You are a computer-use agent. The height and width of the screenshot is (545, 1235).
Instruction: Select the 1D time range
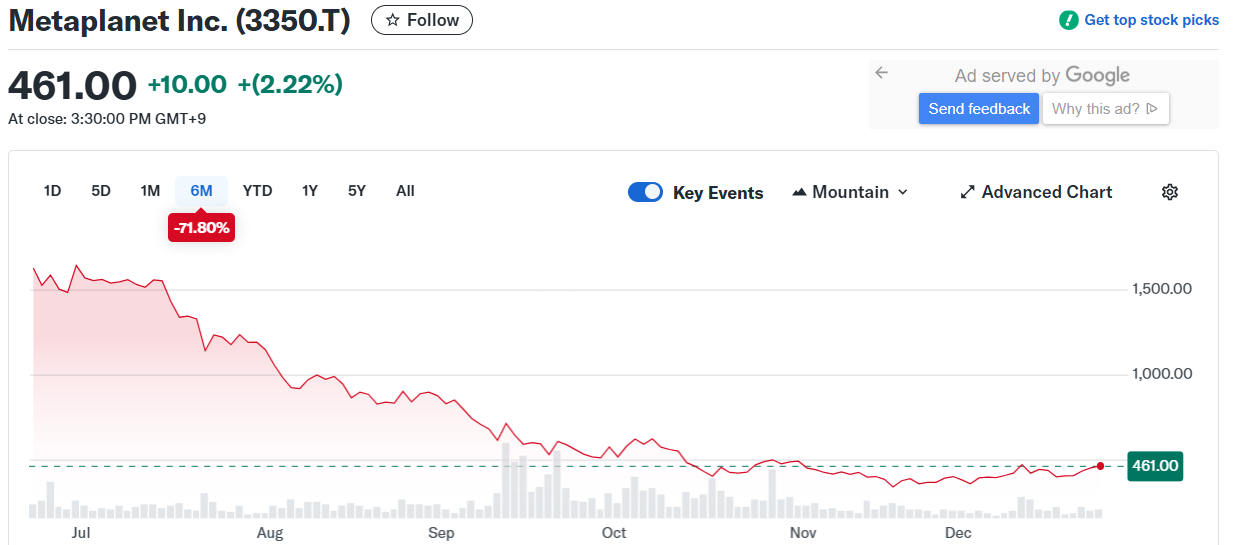point(52,191)
